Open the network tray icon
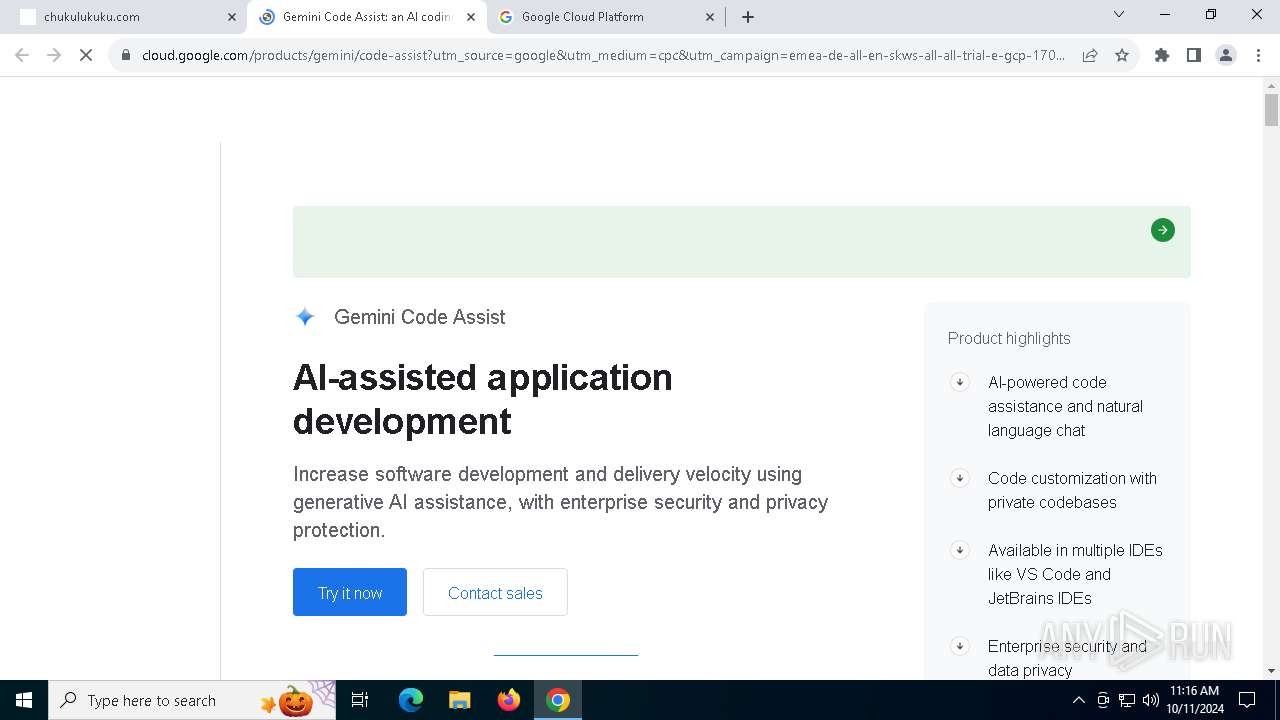 (x=1127, y=700)
